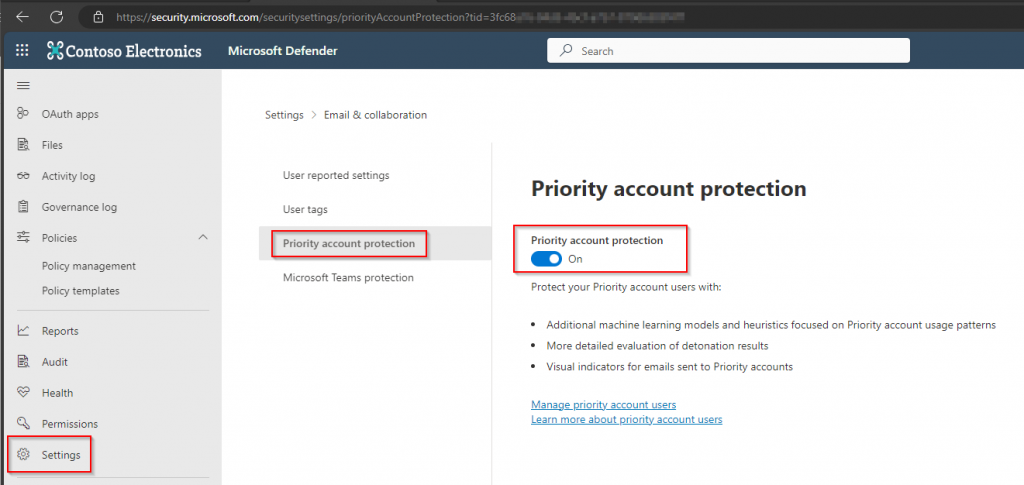Open Policy templates in sidebar

(80, 291)
